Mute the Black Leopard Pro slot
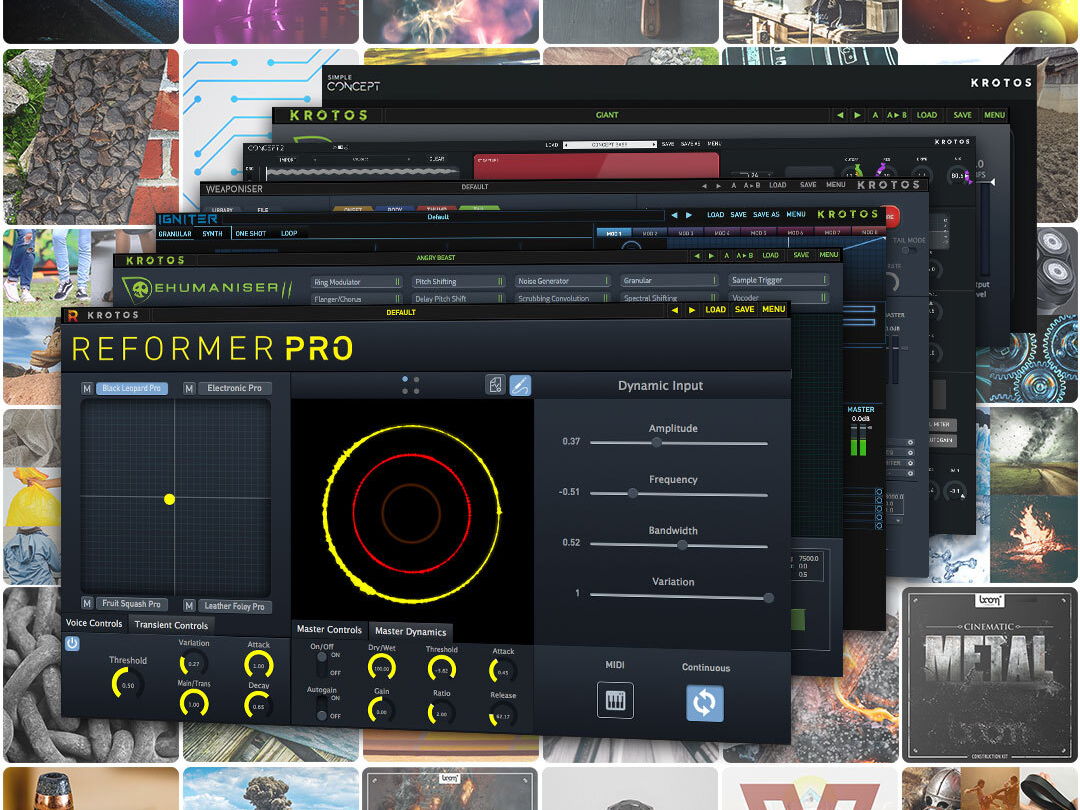 click(87, 388)
